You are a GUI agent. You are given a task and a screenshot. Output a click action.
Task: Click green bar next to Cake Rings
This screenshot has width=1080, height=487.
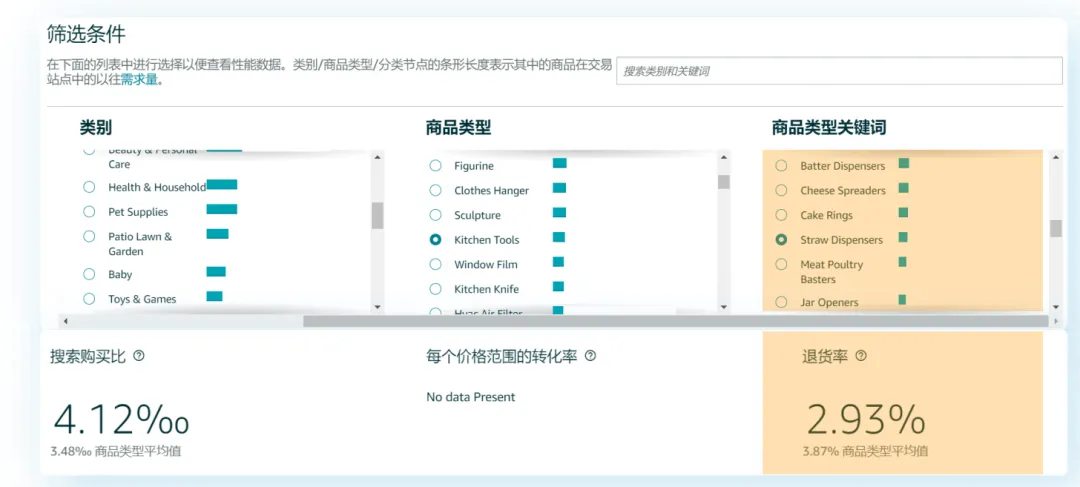(903, 213)
